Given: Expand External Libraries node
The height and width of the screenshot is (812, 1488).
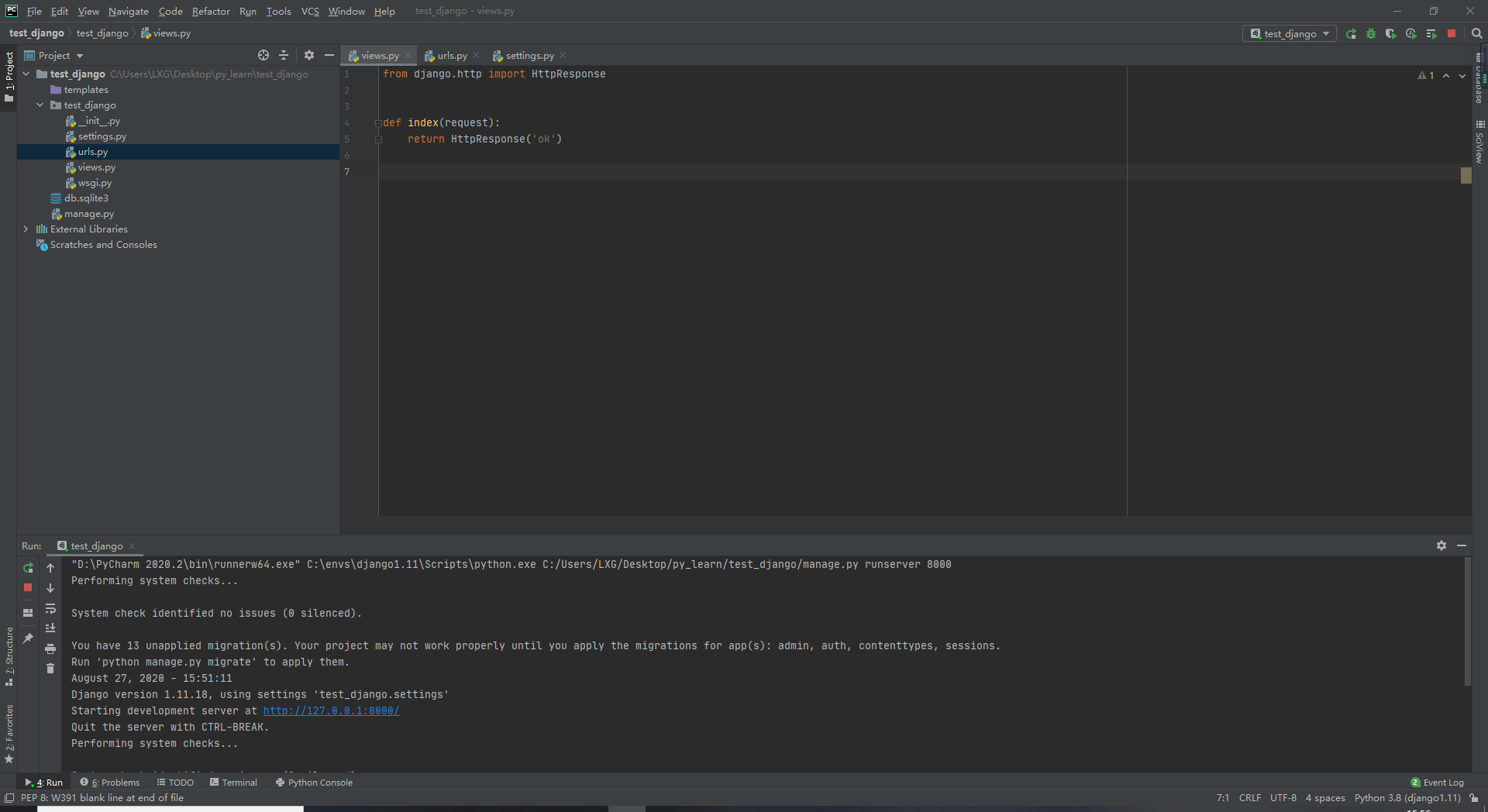Looking at the screenshot, I should pos(26,229).
